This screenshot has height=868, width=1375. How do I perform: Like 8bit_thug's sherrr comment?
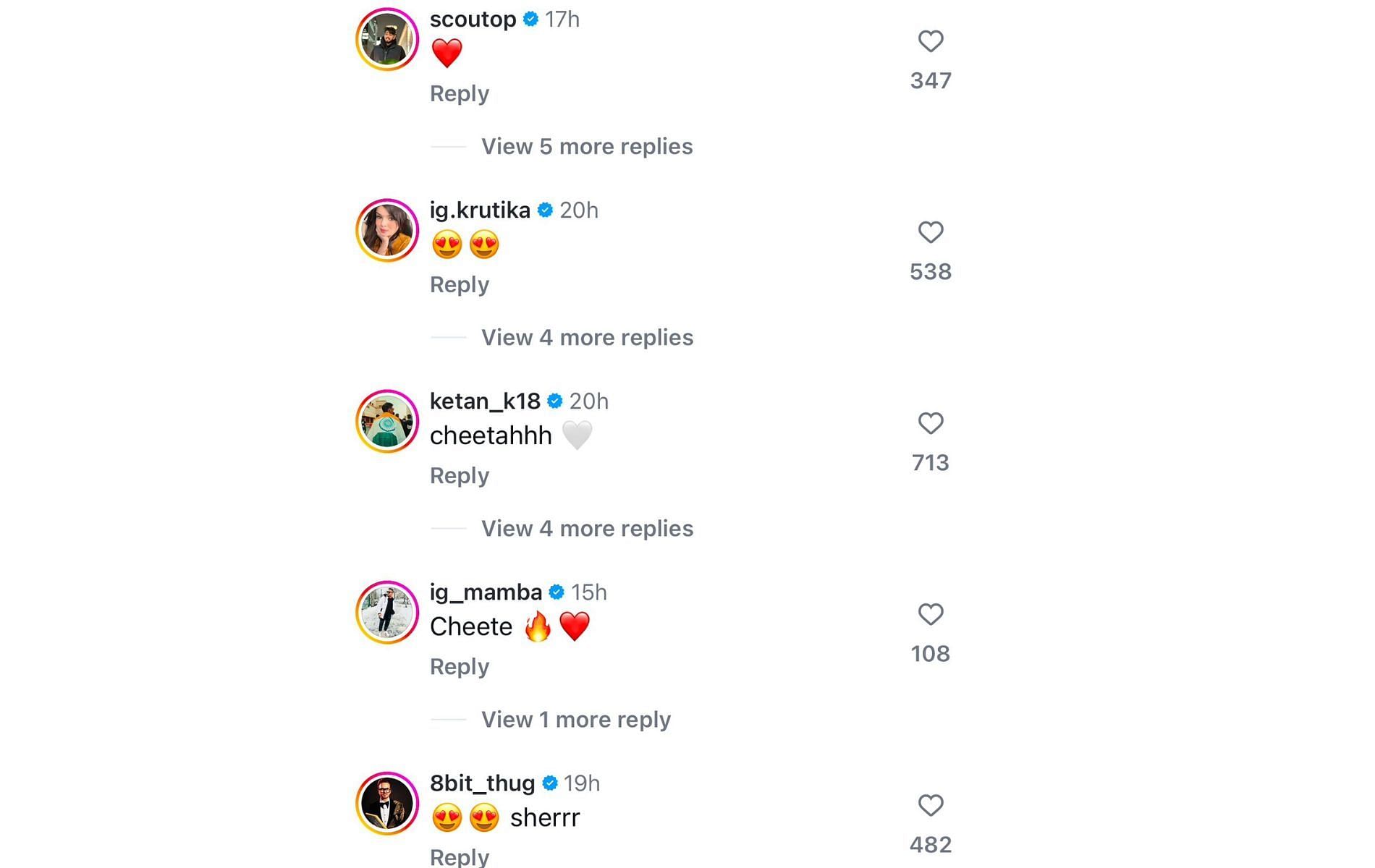[931, 805]
